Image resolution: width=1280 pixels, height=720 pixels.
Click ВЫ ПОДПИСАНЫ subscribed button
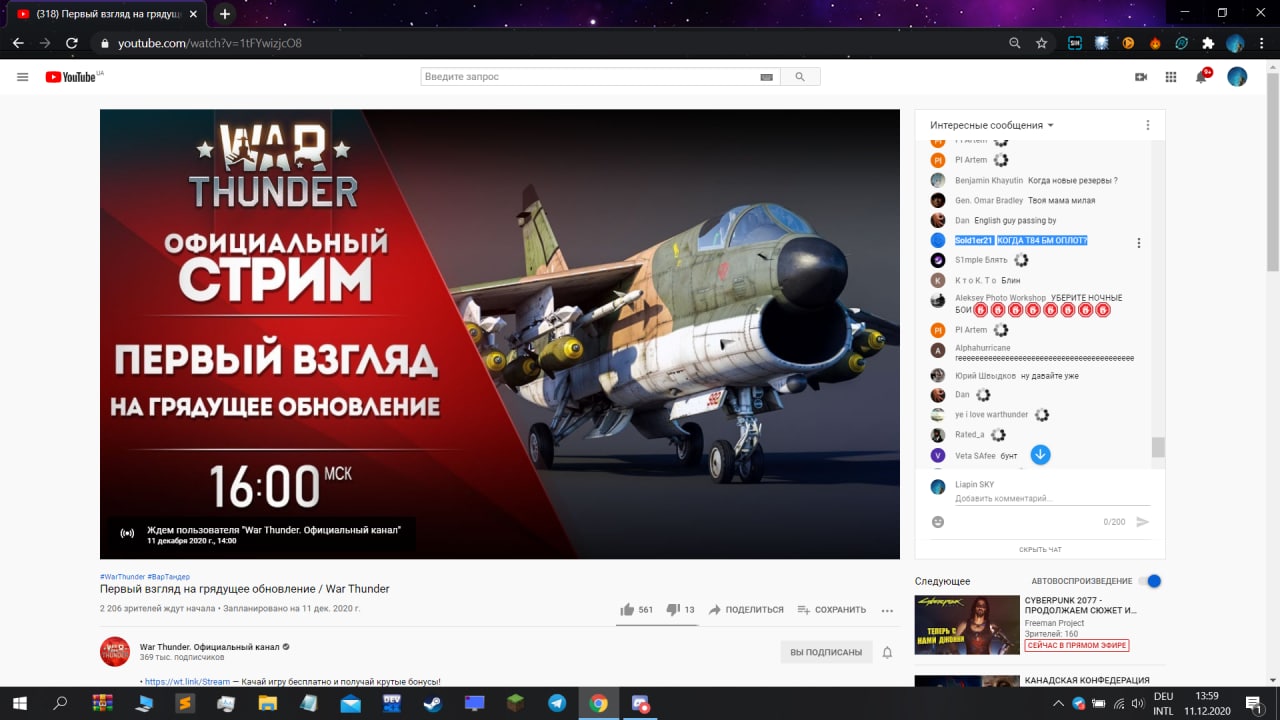pyautogui.click(x=826, y=652)
